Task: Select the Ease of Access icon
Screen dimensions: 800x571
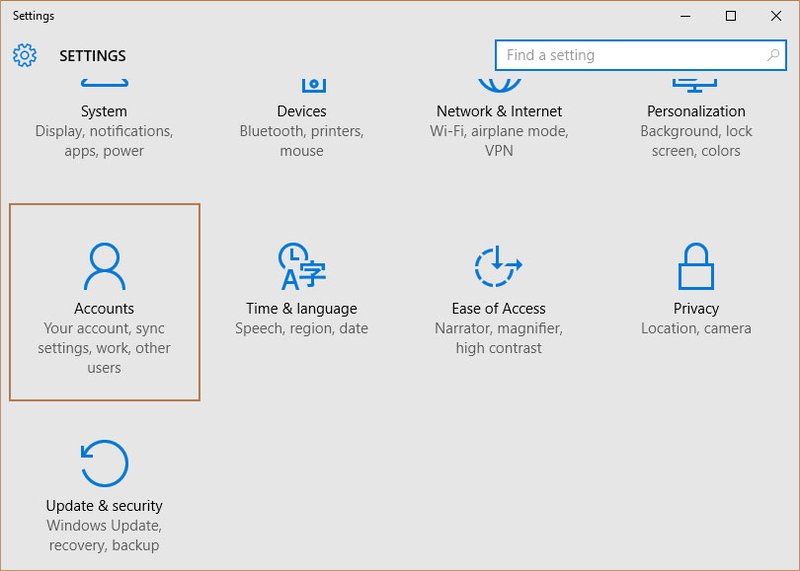Action: coord(498,266)
